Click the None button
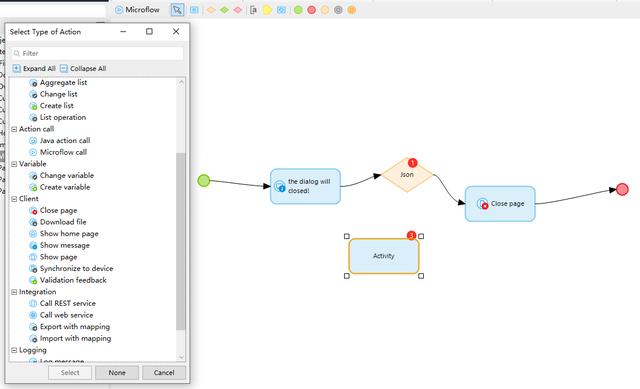Image resolution: width=640 pixels, height=389 pixels. 117,373
